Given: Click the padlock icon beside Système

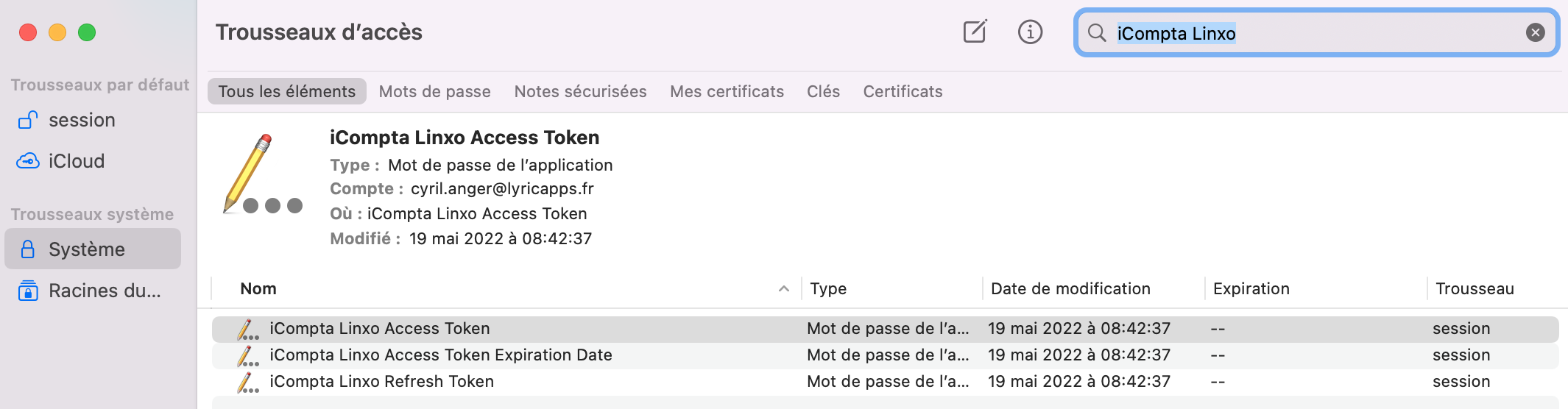Looking at the screenshot, I should pos(28,249).
